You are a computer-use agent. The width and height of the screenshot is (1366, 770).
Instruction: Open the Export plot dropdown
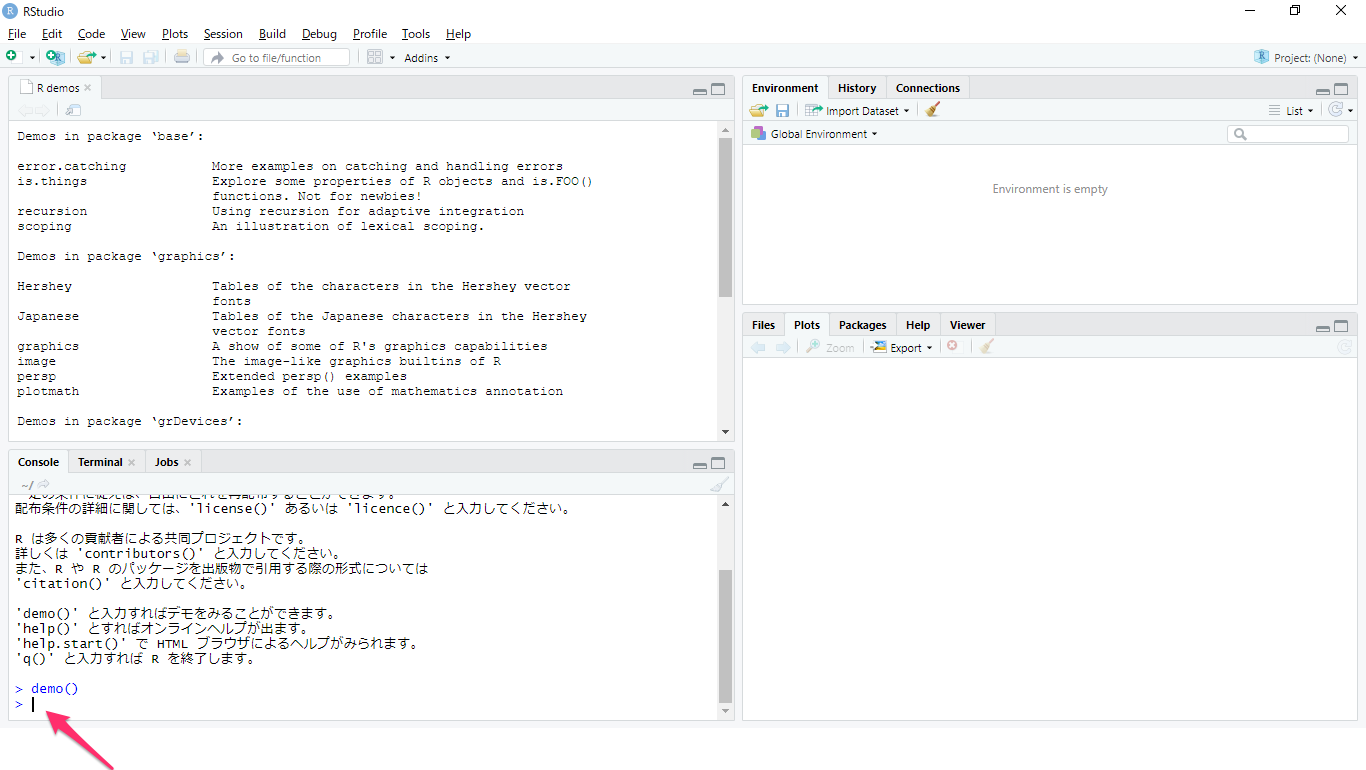coord(902,346)
